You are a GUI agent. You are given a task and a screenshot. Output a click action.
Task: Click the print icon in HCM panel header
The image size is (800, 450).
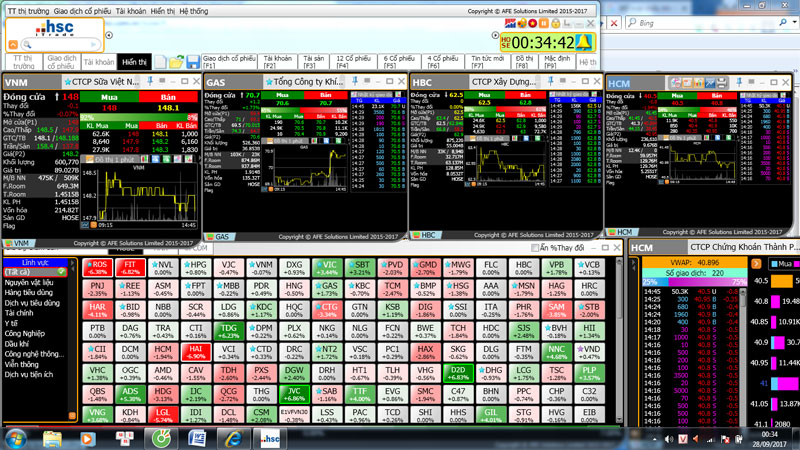721,83
